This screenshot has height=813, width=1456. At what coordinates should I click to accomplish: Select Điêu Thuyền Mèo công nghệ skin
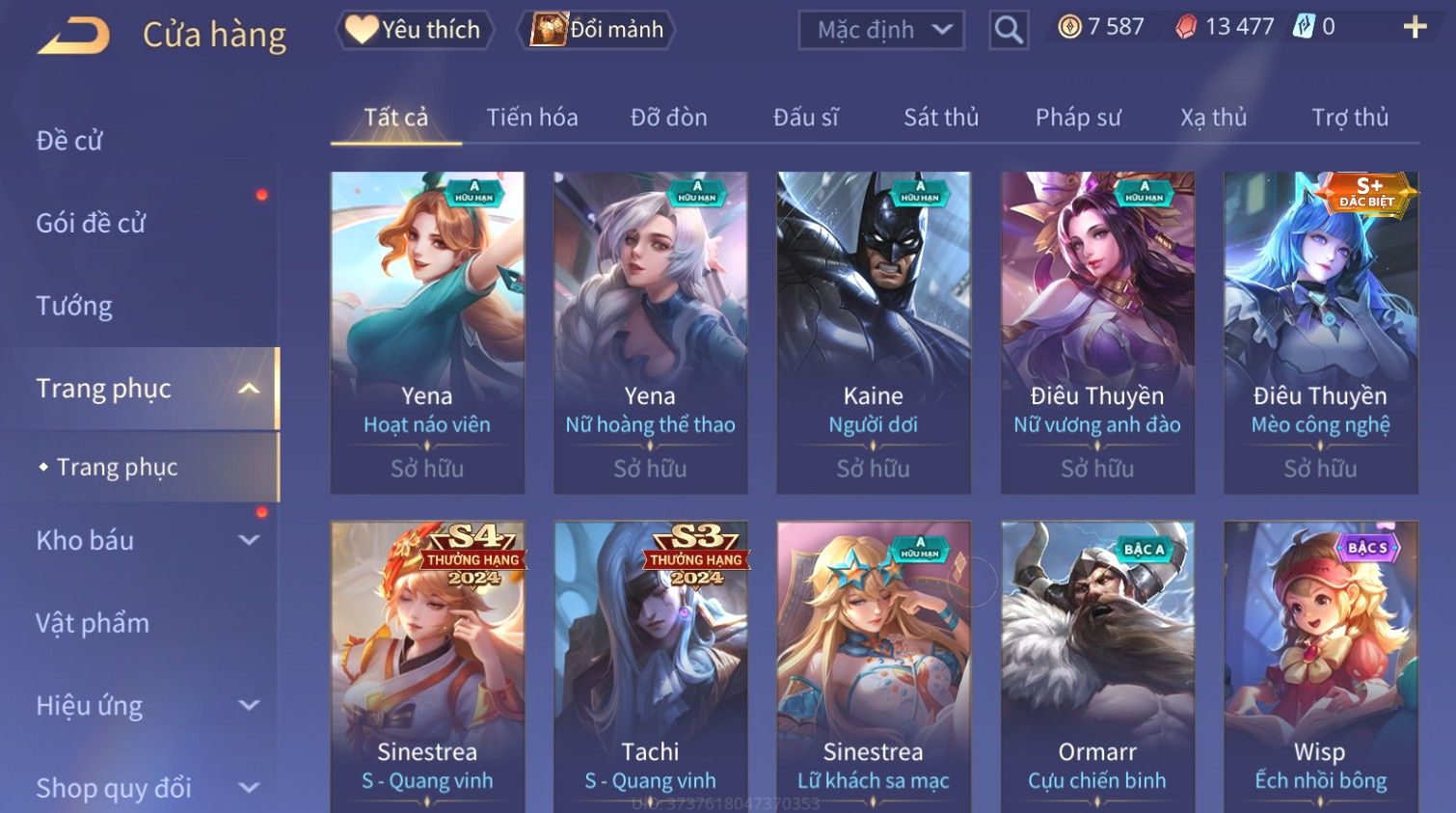point(1321,333)
